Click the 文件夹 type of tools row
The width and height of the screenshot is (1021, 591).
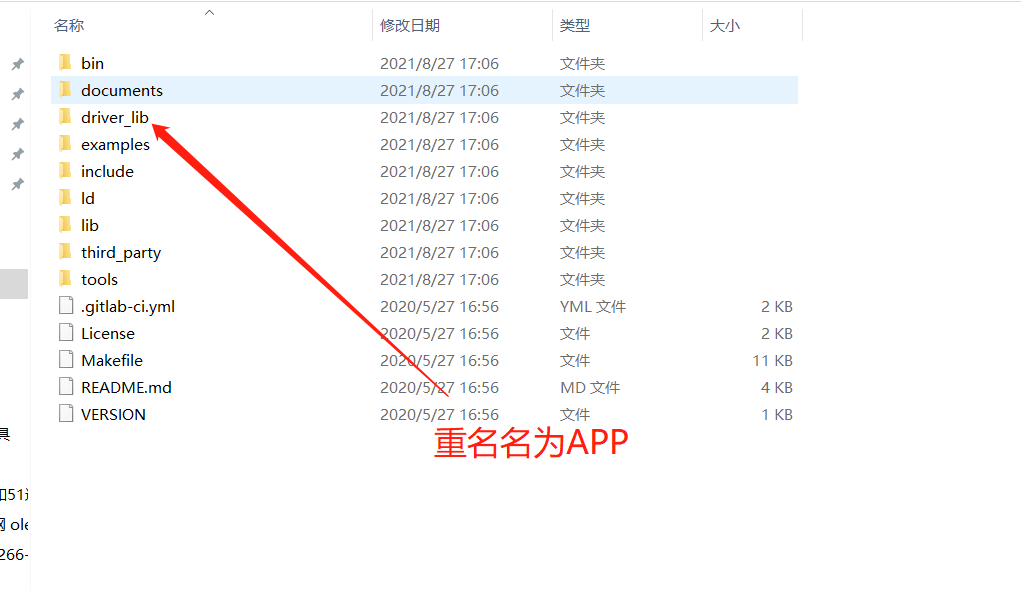(x=583, y=279)
